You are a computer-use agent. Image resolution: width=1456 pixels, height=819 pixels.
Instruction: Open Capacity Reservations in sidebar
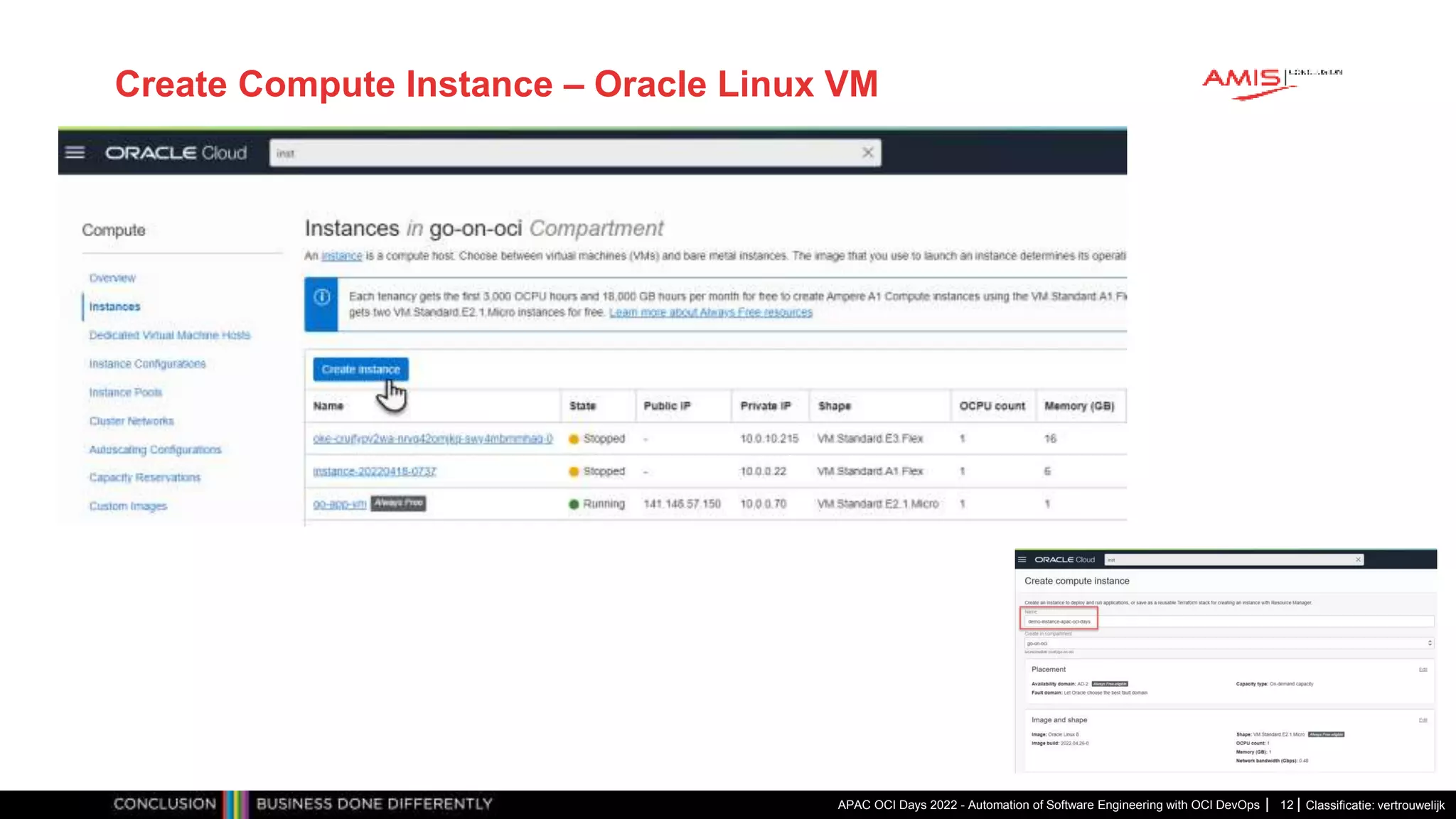click(144, 477)
